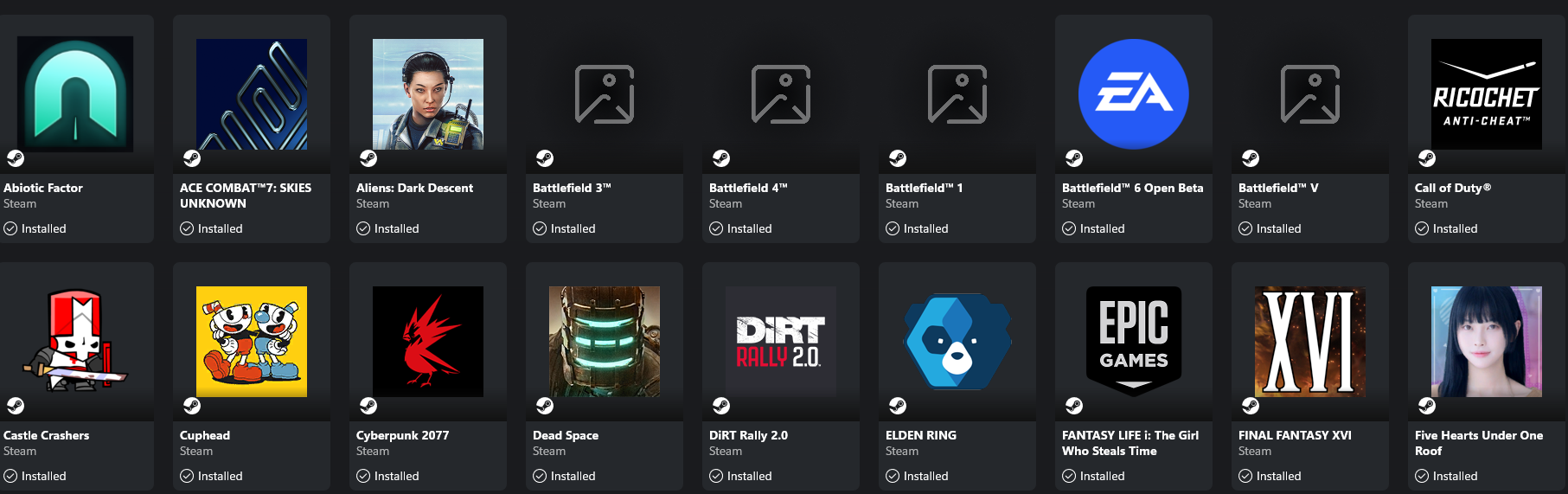Image resolution: width=1568 pixels, height=494 pixels.
Task: Select the FINAL FANTASY XVI artwork
Action: coord(1310,342)
